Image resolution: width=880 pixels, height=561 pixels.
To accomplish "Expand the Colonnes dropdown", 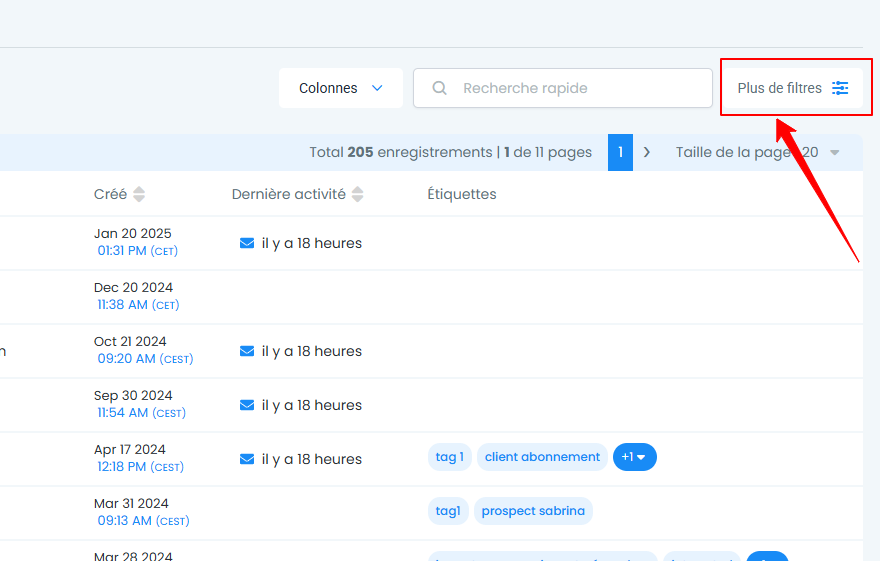I will (341, 88).
